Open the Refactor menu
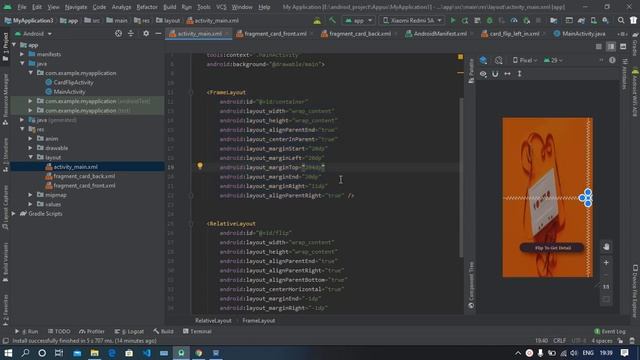 tap(147, 7)
